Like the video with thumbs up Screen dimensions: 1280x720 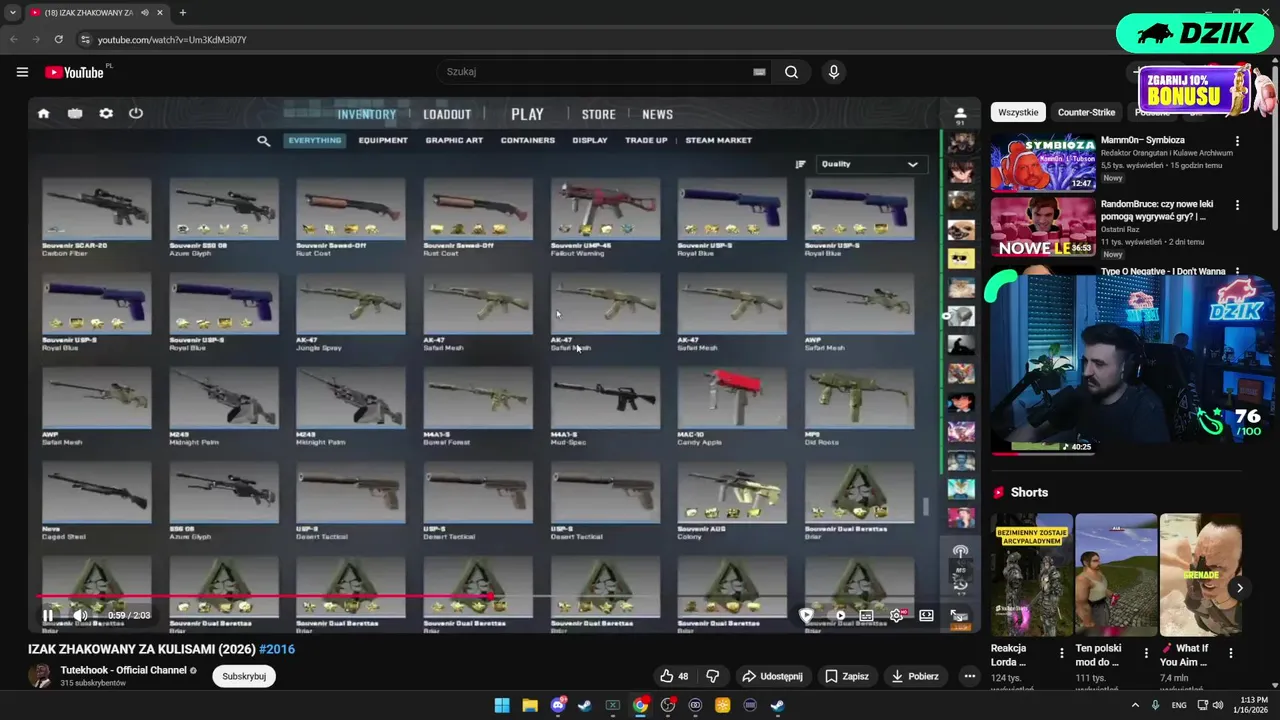pos(674,676)
